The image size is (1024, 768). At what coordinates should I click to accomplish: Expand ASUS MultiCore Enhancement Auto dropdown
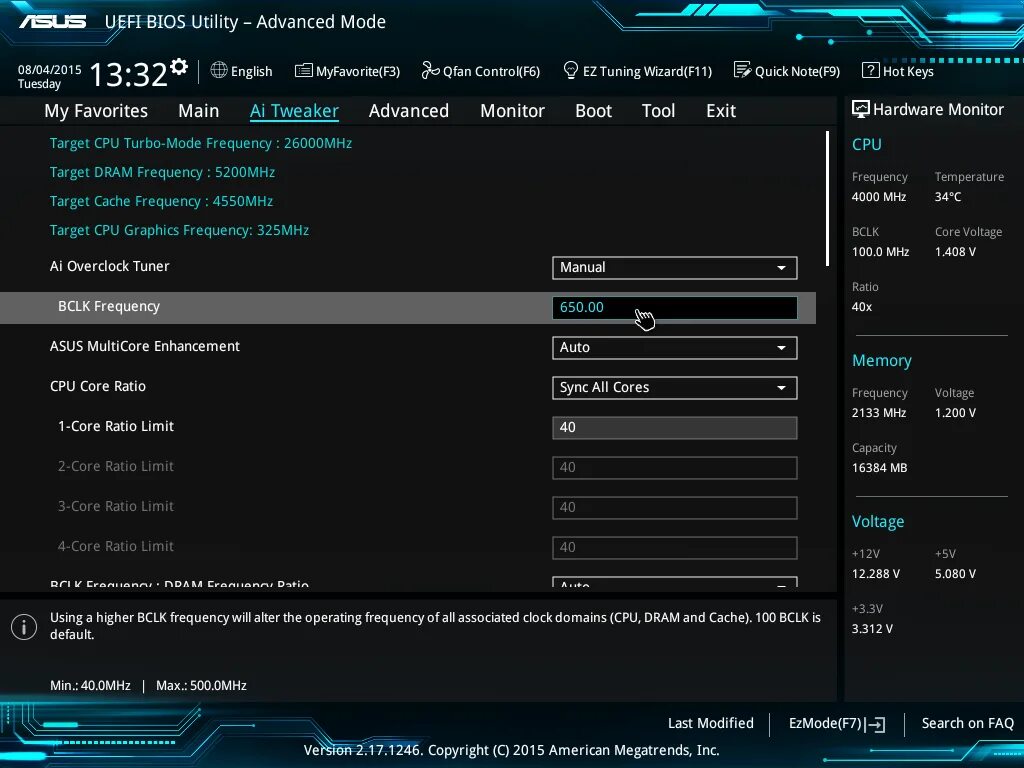click(x=675, y=347)
